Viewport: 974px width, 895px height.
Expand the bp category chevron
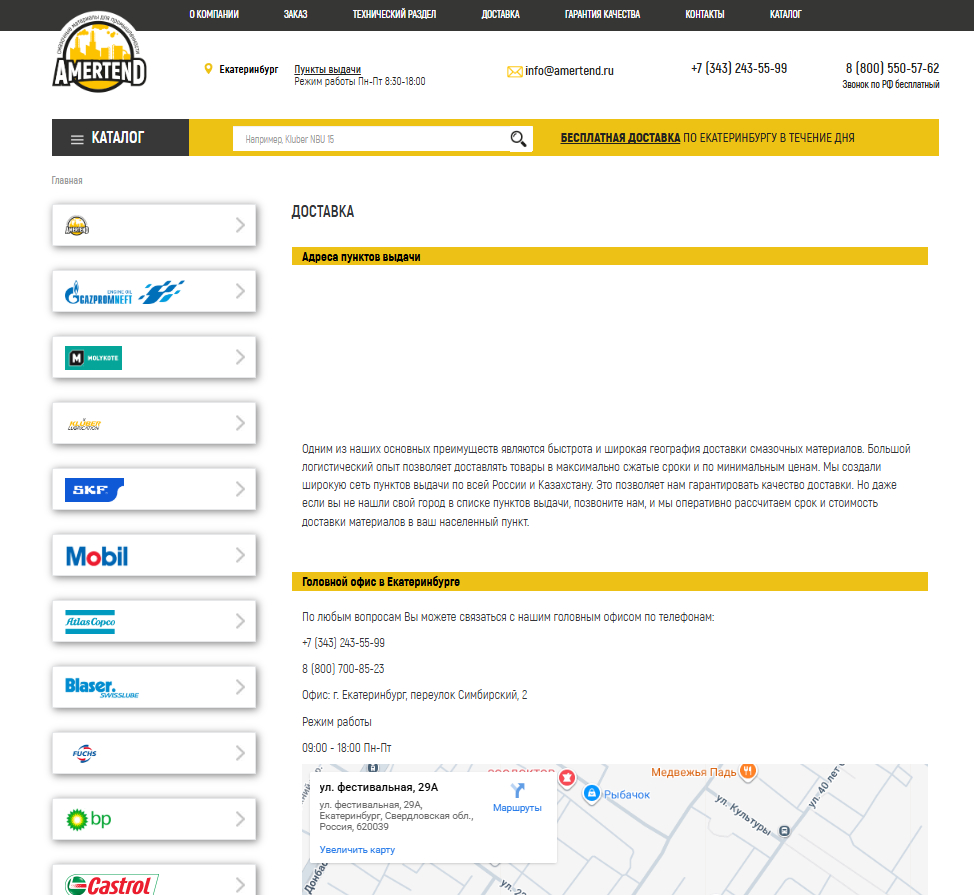(240, 819)
